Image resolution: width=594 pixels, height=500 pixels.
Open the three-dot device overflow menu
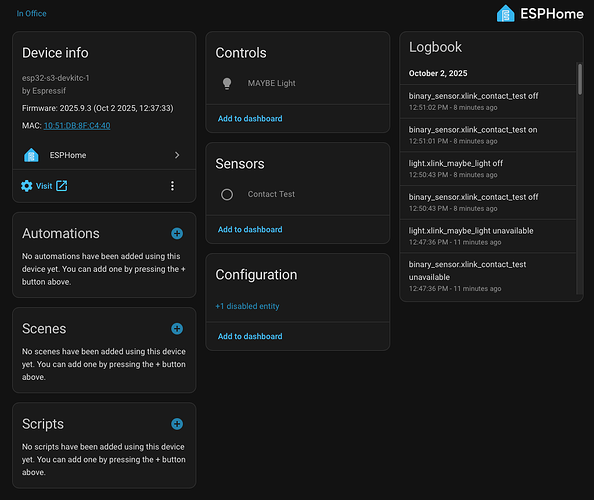(172, 186)
